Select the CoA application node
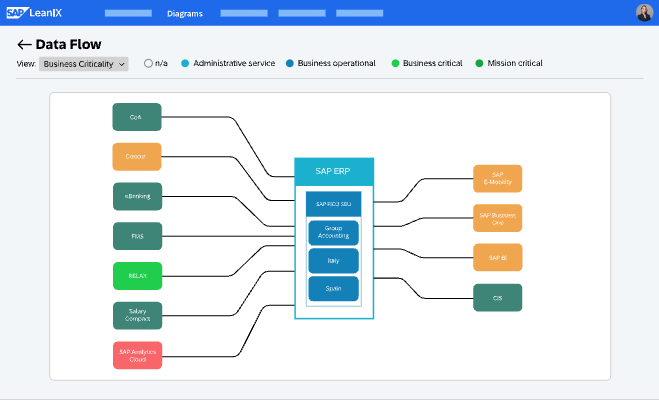This screenshot has width=659, height=400. click(x=136, y=117)
